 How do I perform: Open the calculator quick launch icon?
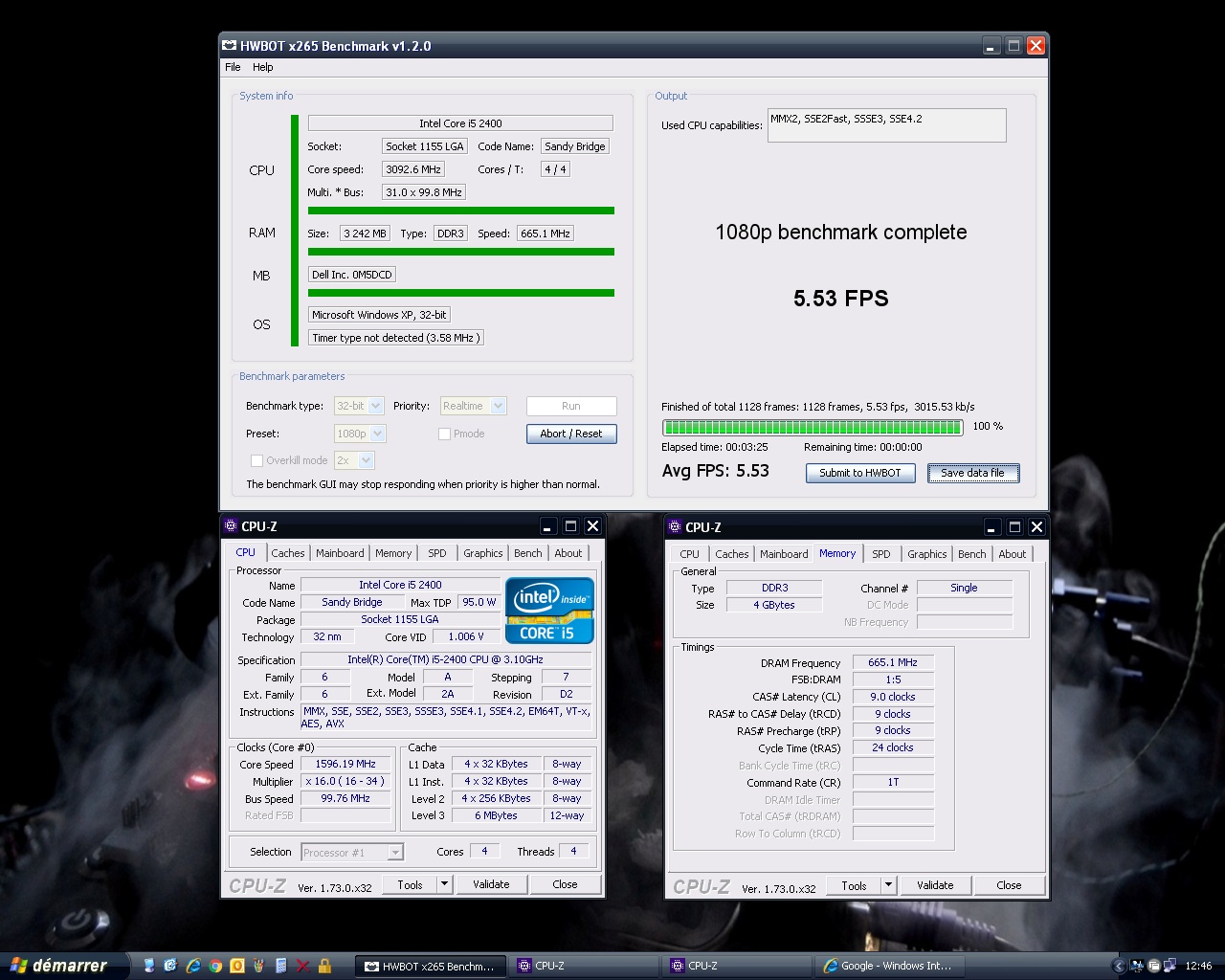(x=280, y=966)
